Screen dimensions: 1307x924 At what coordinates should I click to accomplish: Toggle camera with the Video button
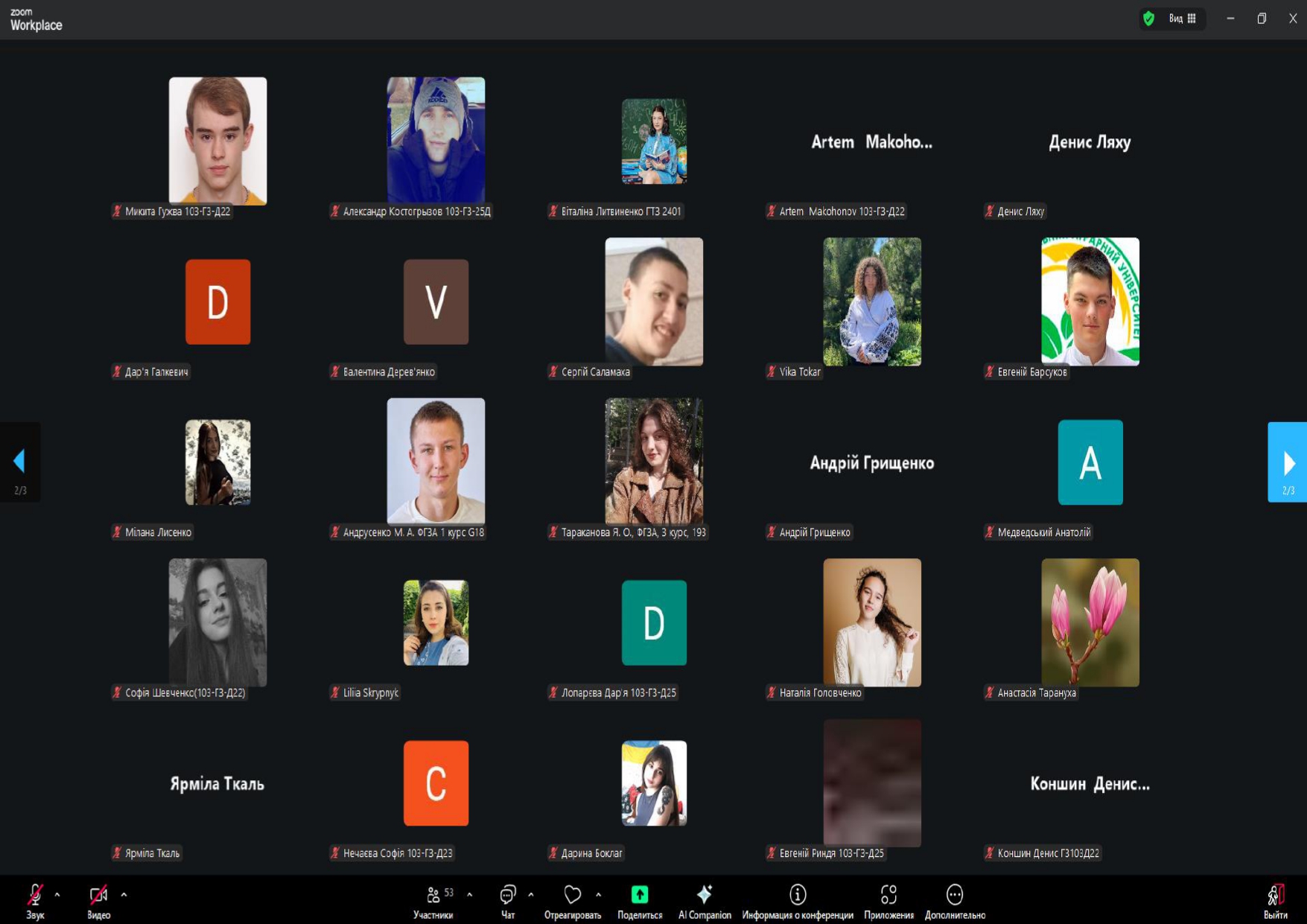[x=98, y=895]
